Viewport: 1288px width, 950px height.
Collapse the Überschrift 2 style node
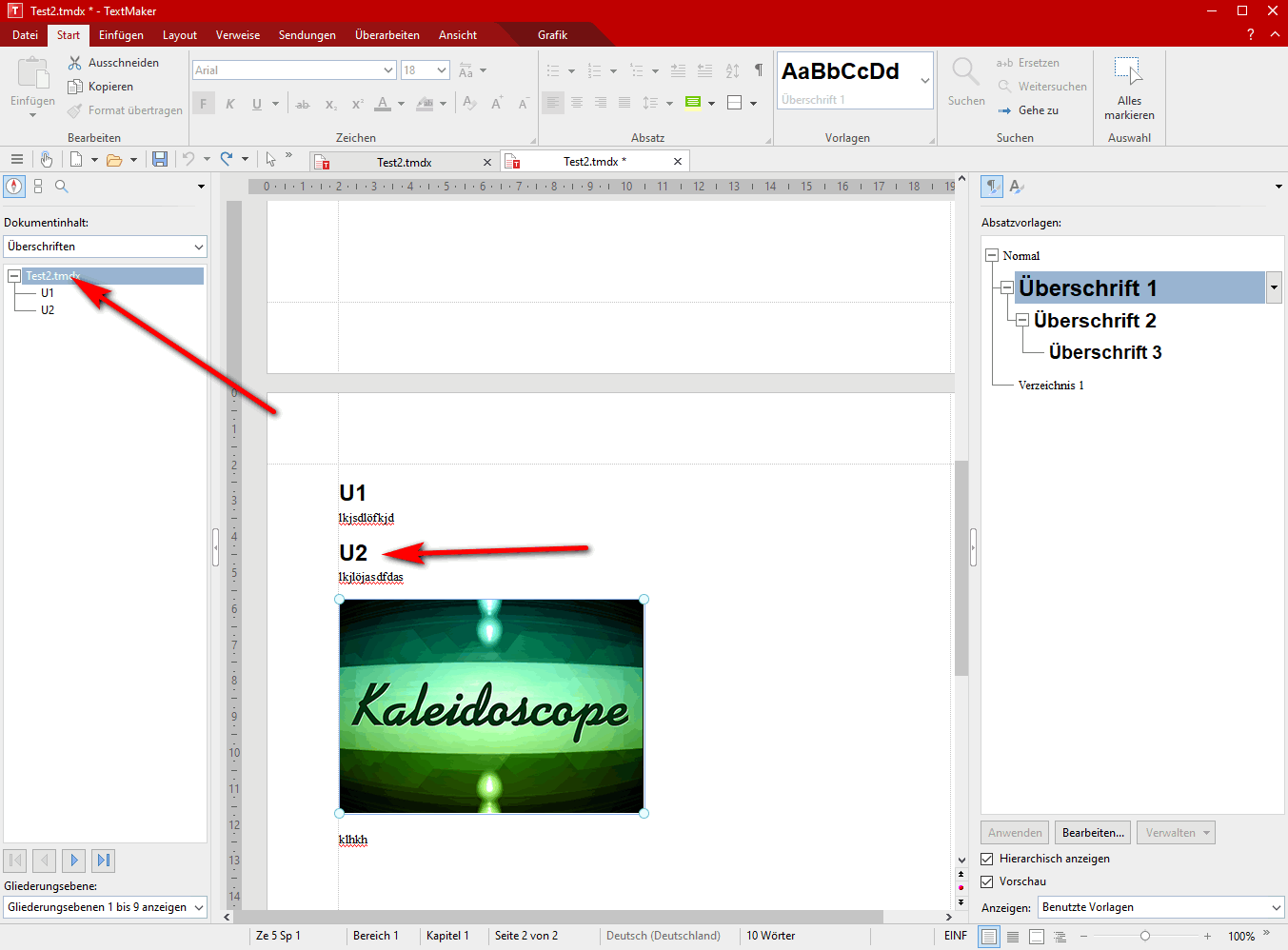1022,320
